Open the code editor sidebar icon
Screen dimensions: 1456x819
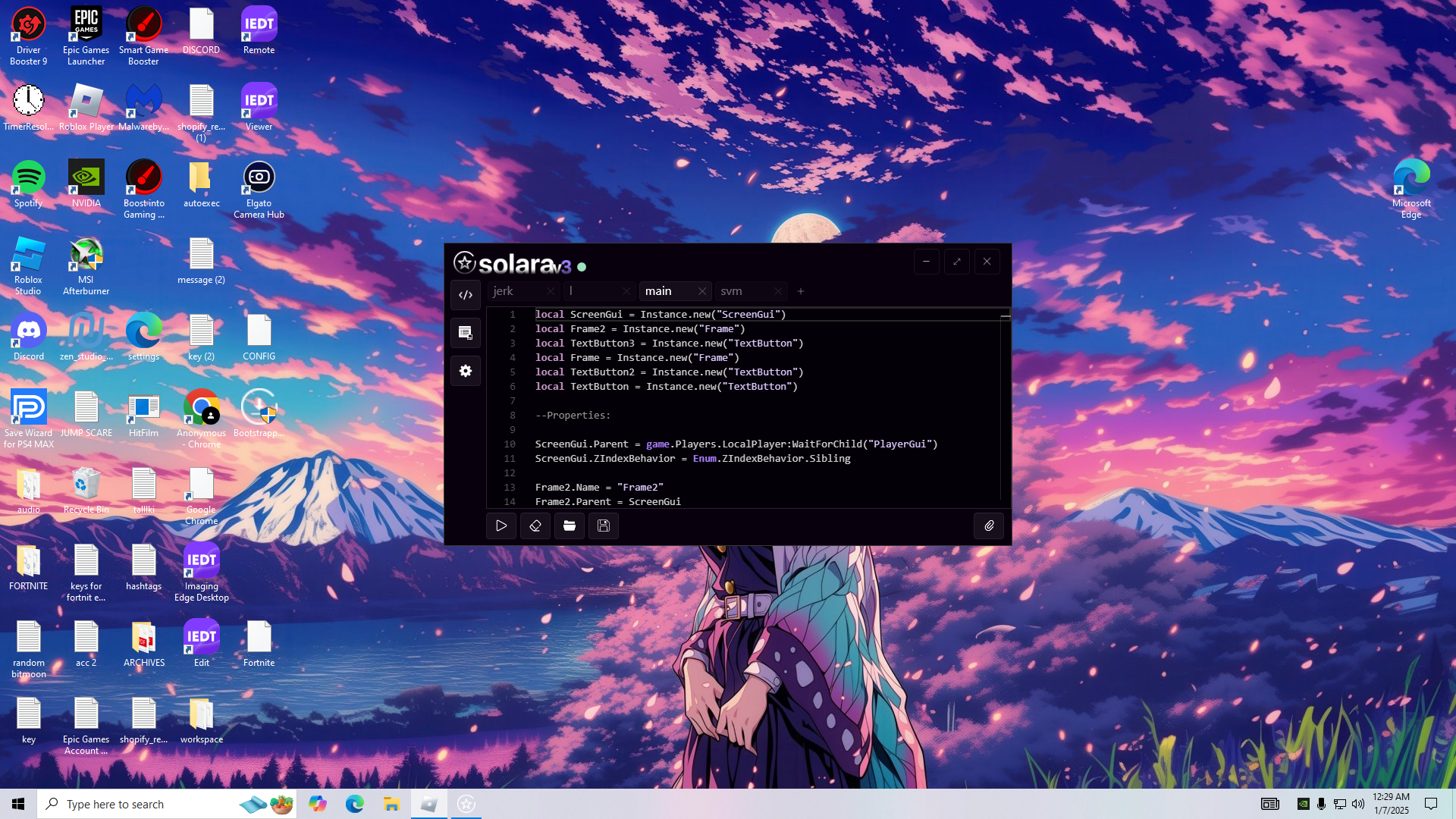pyautogui.click(x=466, y=295)
